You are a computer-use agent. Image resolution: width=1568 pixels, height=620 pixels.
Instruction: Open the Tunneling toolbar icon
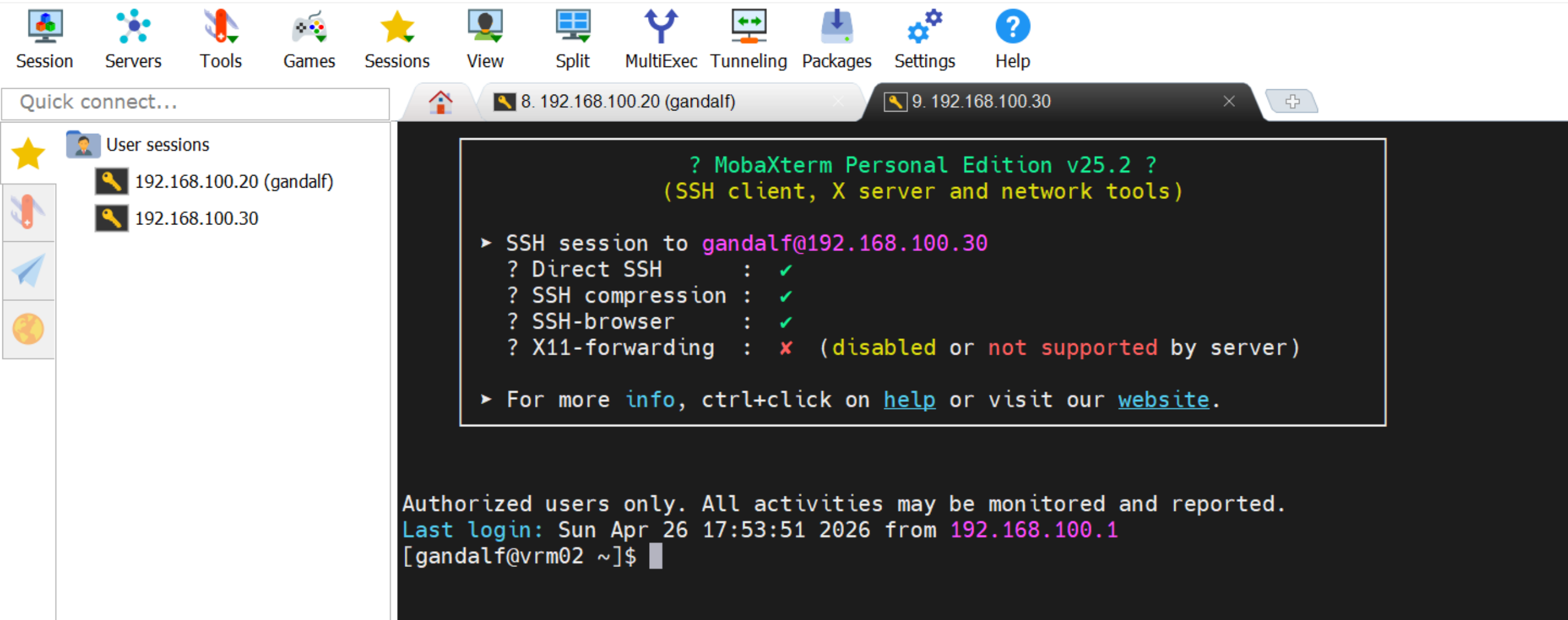point(748,39)
